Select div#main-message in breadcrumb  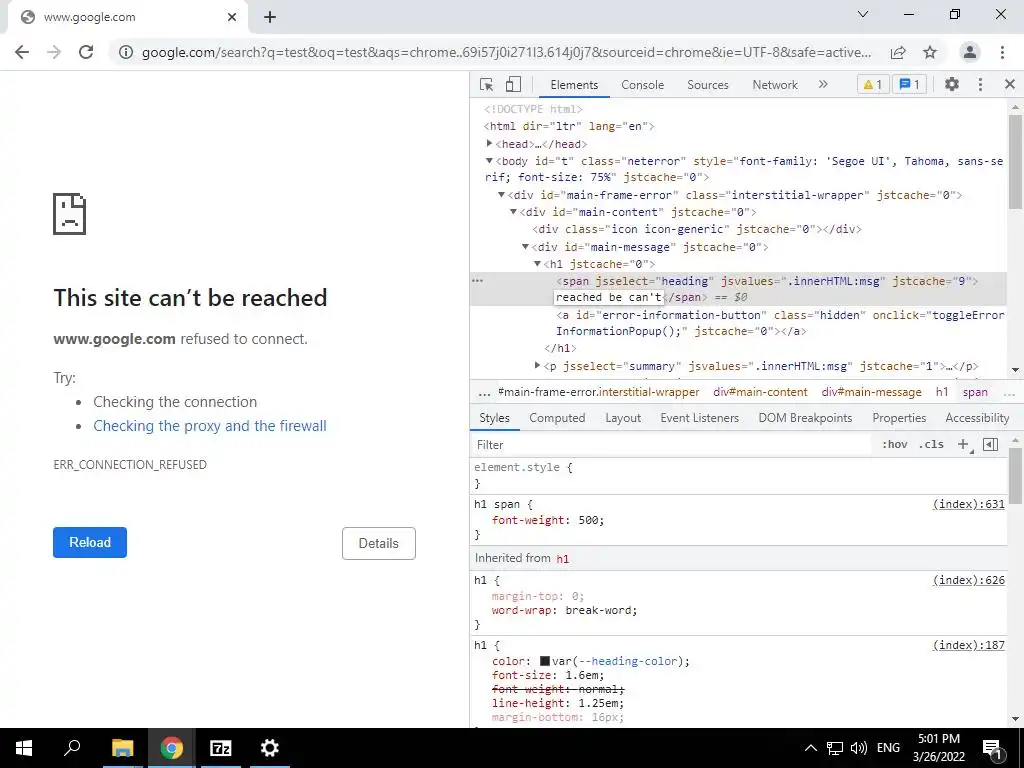click(872, 392)
